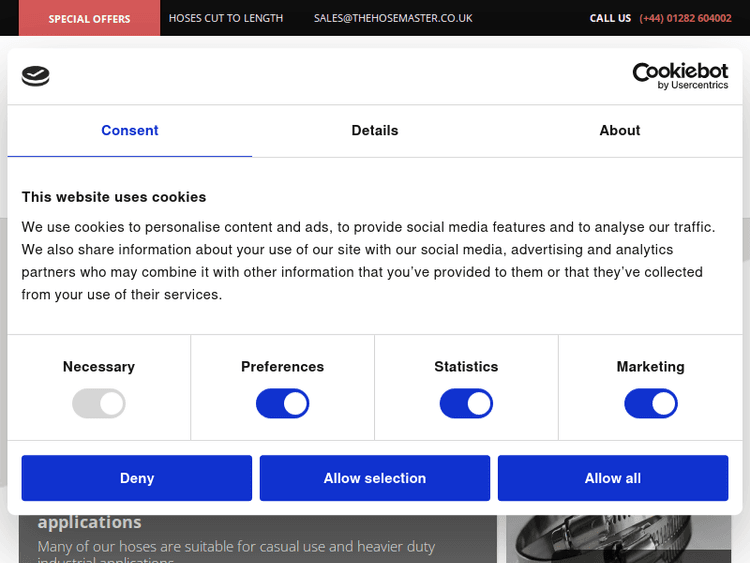This screenshot has width=750, height=563.
Task: Accept cookies with Allow all button
Action: (x=612, y=478)
